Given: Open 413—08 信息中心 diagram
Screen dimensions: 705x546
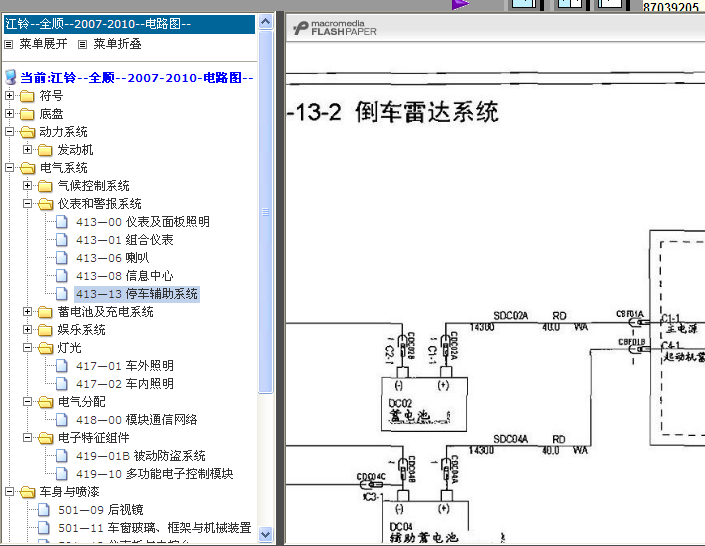Looking at the screenshot, I should point(125,276).
